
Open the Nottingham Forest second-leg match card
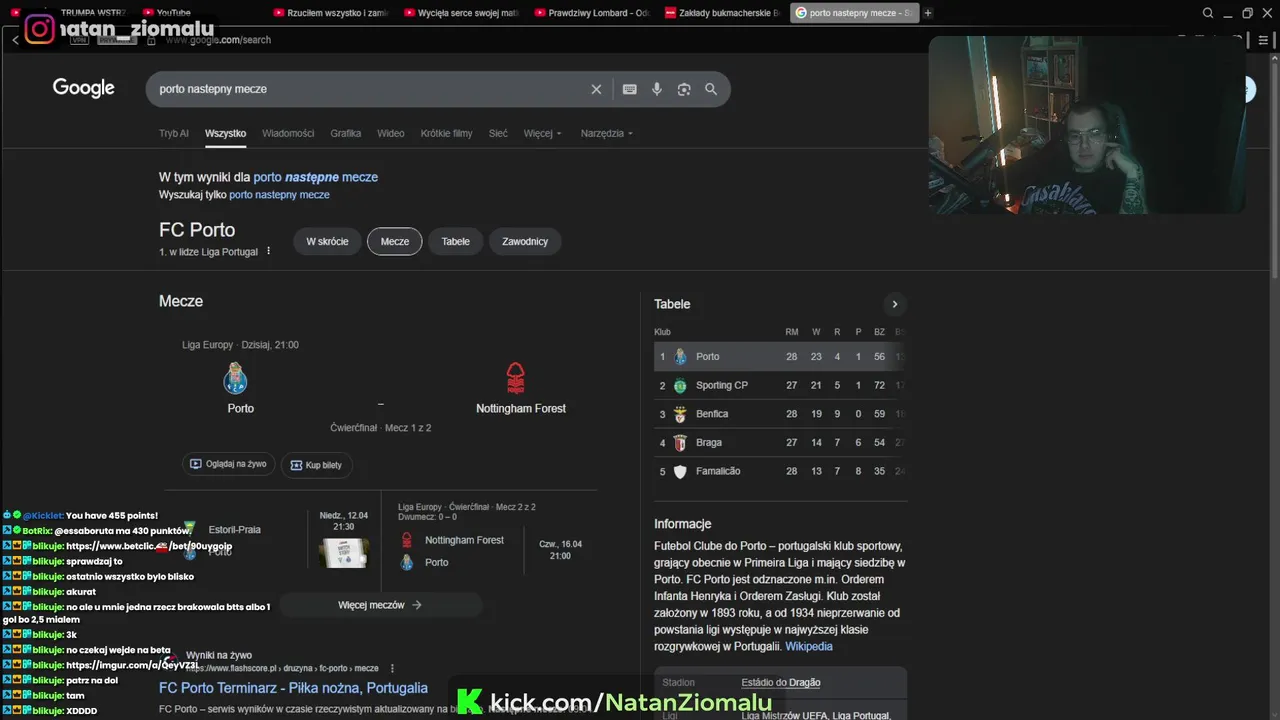pos(490,541)
